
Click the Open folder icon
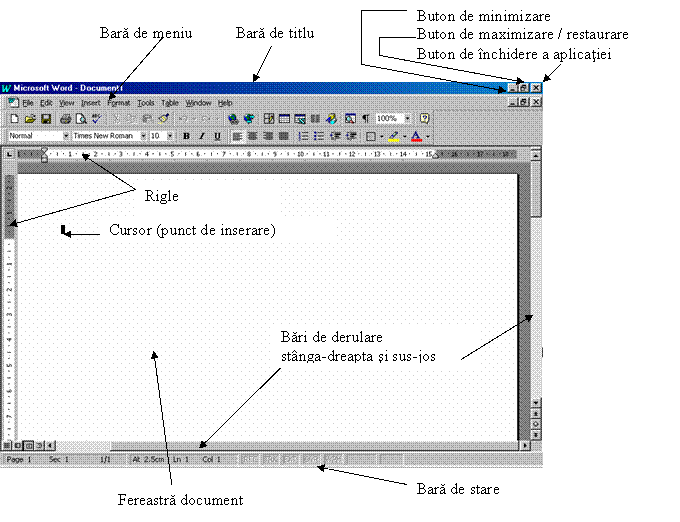tap(29, 118)
